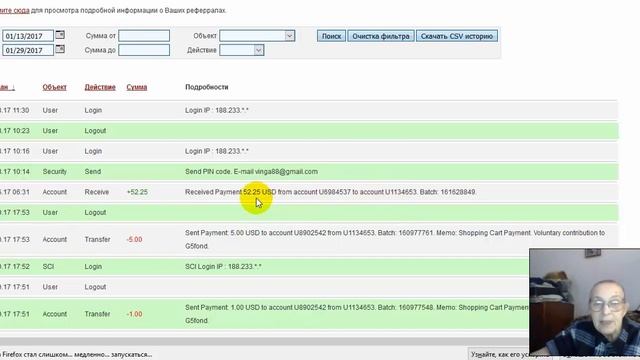This screenshot has height=360, width=640.
Task: Edit the start date field 01/13/2017
Action: coord(28,36)
